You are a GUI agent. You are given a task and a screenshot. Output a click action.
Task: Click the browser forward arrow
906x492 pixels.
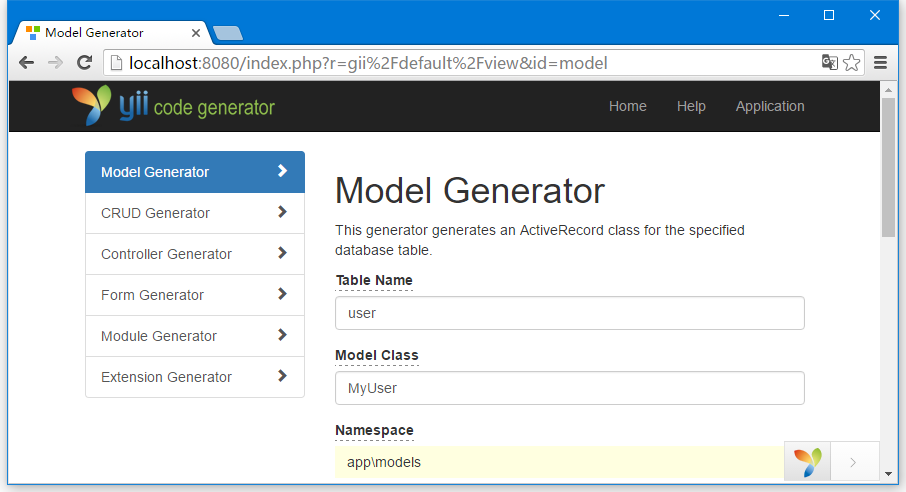point(55,62)
